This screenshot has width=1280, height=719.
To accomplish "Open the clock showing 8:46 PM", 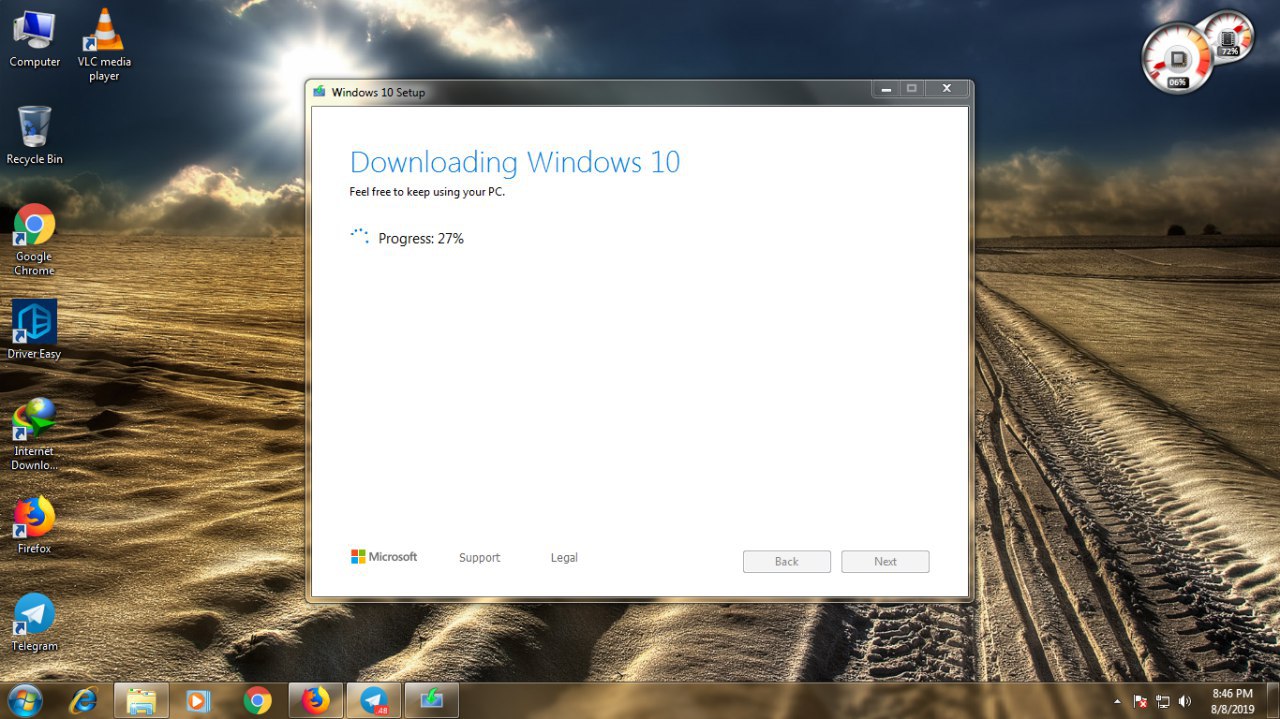I will point(1232,700).
